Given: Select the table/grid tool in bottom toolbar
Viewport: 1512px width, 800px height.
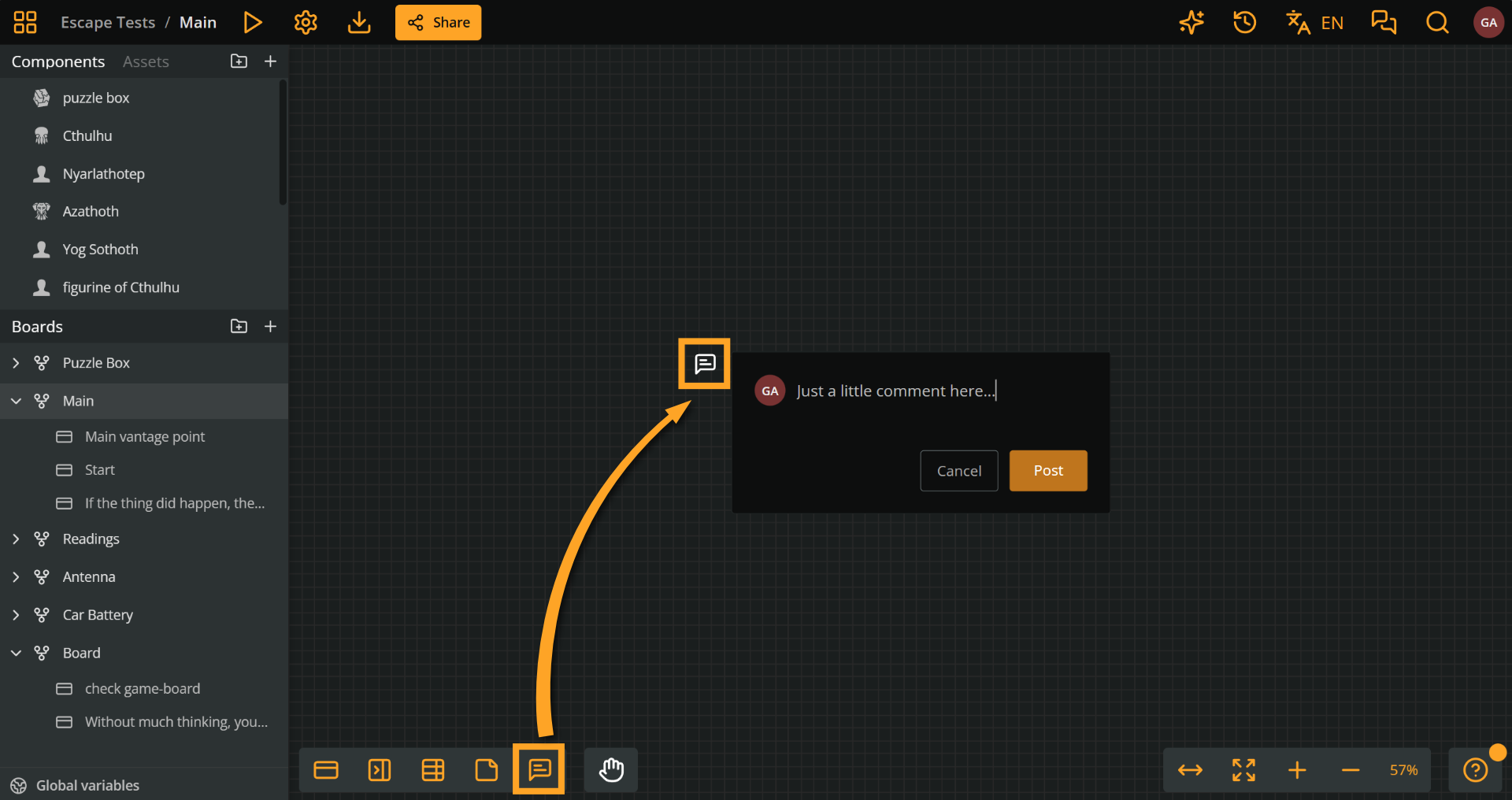Looking at the screenshot, I should pos(433,769).
